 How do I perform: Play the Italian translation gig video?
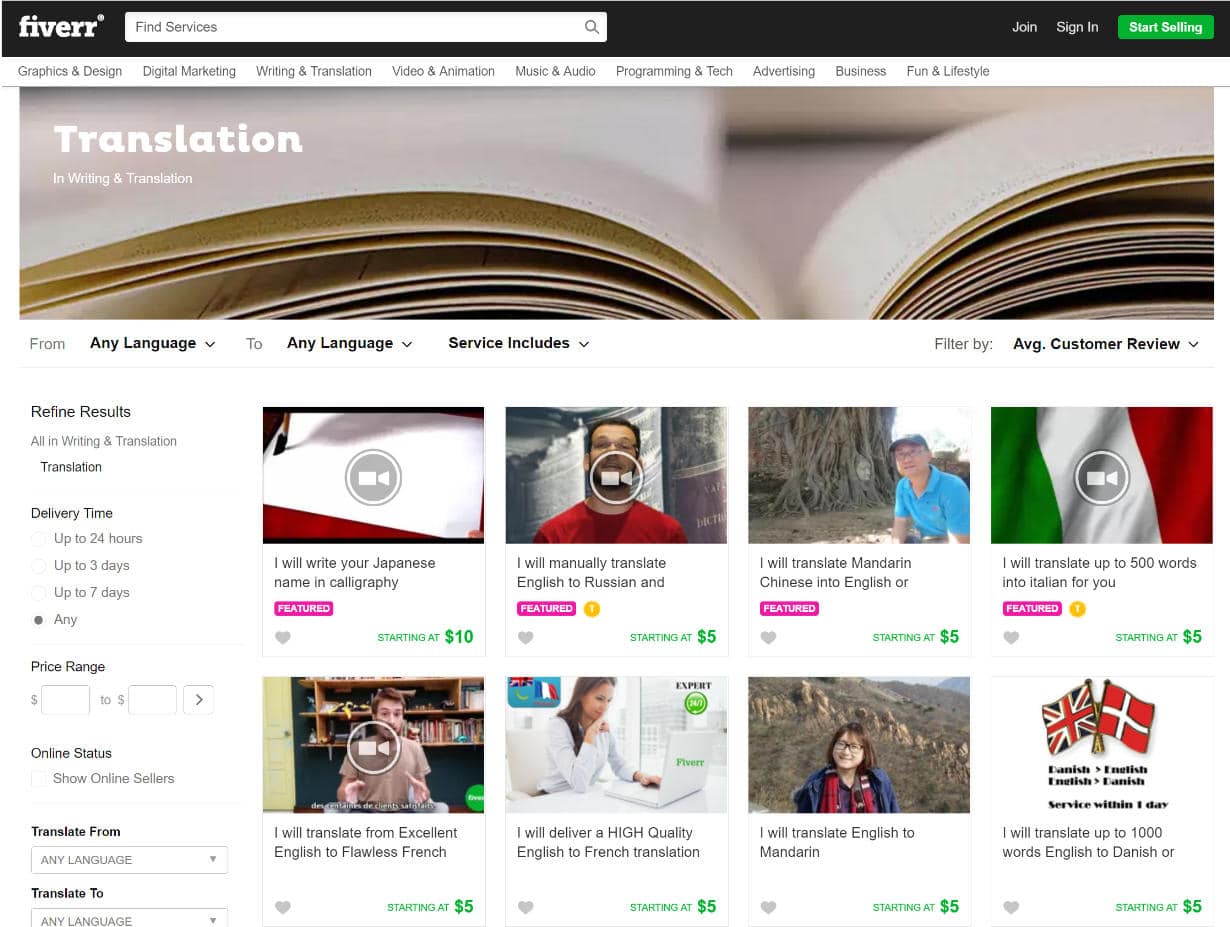1101,476
